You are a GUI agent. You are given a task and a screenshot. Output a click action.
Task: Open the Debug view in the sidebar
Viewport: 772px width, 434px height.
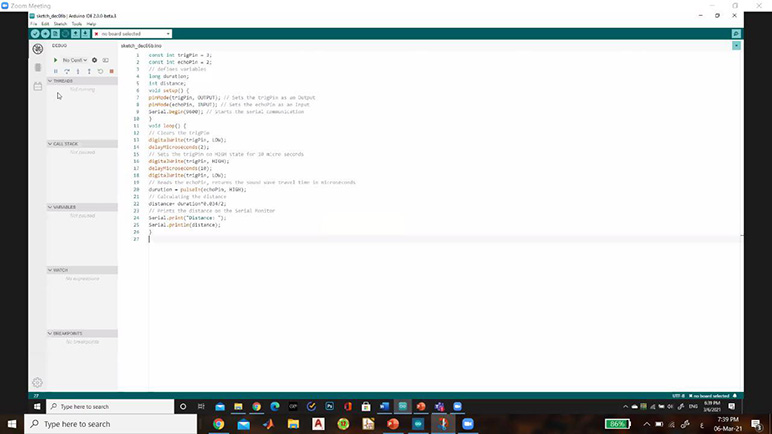pyautogui.click(x=38, y=49)
